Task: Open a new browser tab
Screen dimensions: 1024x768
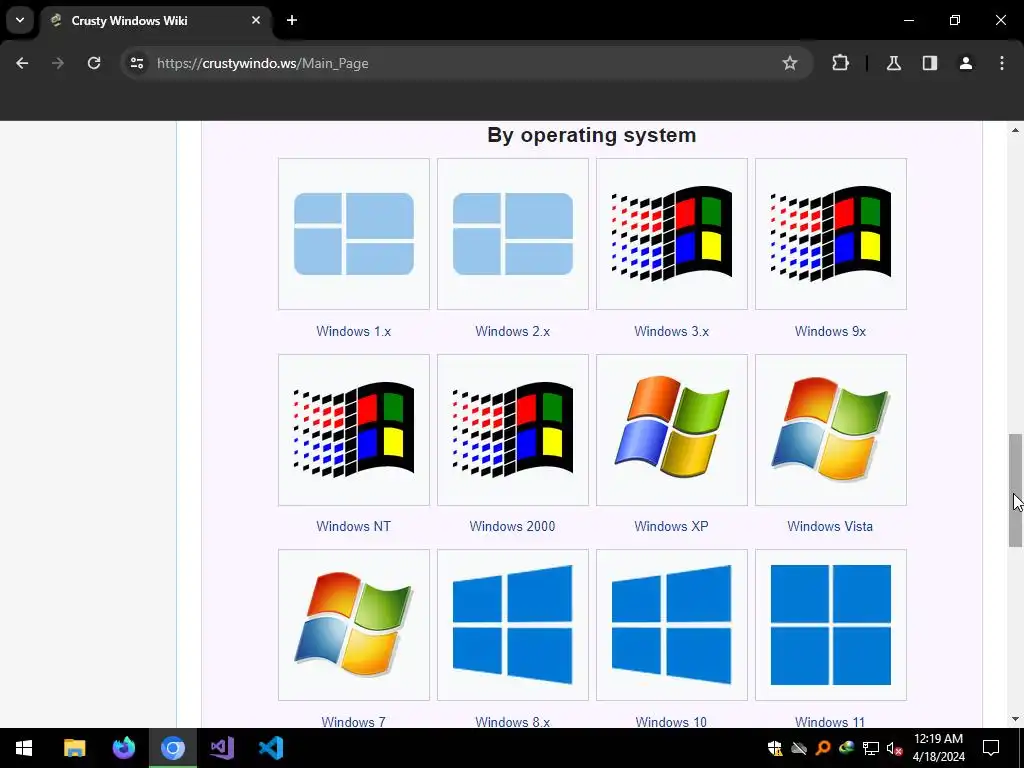Action: pyautogui.click(x=292, y=20)
